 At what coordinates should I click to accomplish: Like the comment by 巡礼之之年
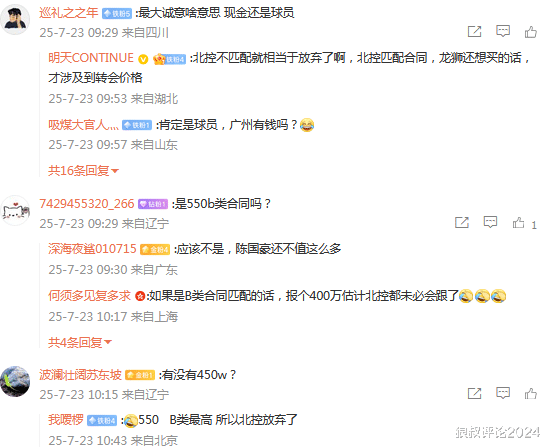[x=531, y=32]
